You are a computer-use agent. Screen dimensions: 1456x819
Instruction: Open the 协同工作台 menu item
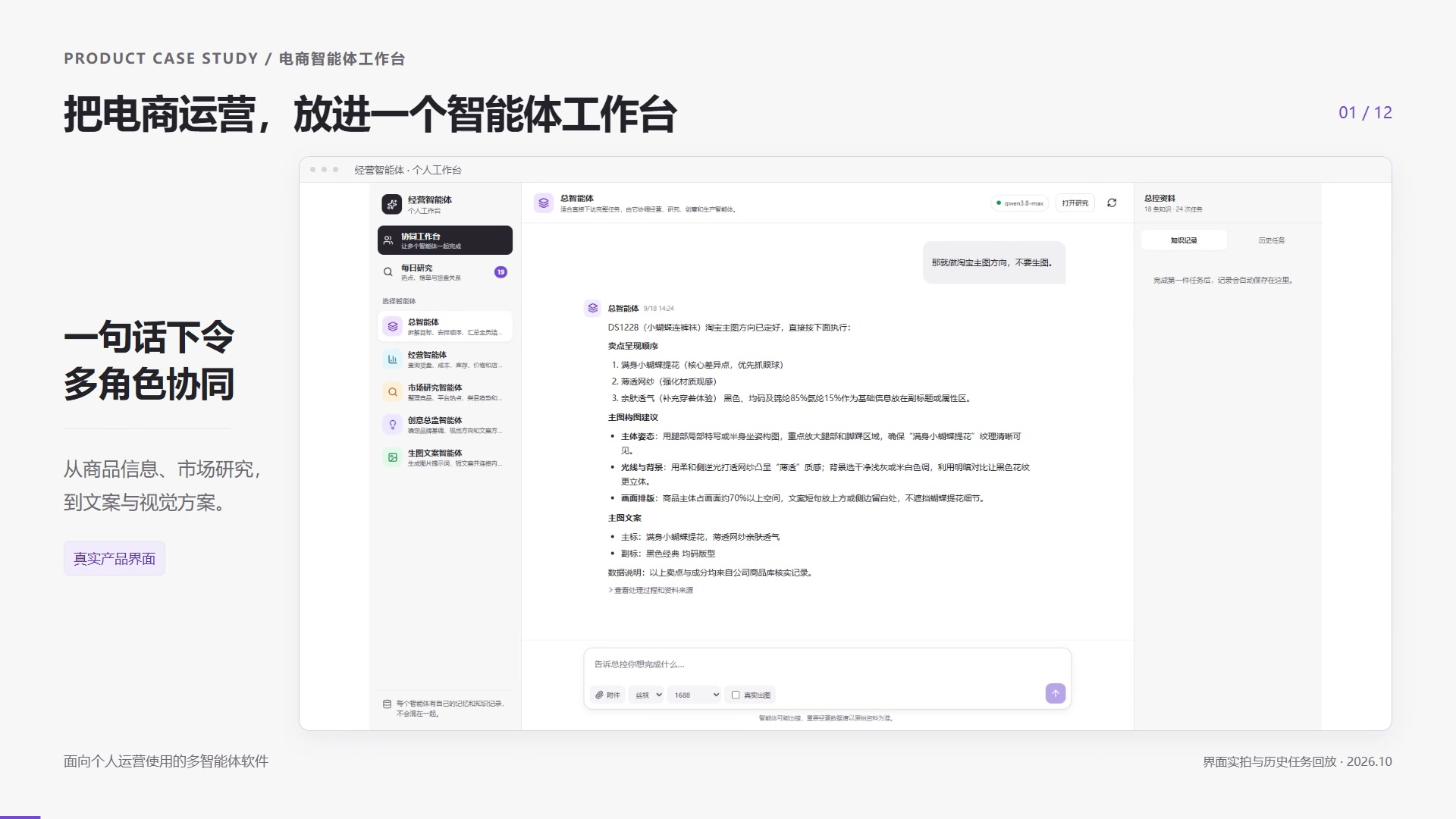445,240
